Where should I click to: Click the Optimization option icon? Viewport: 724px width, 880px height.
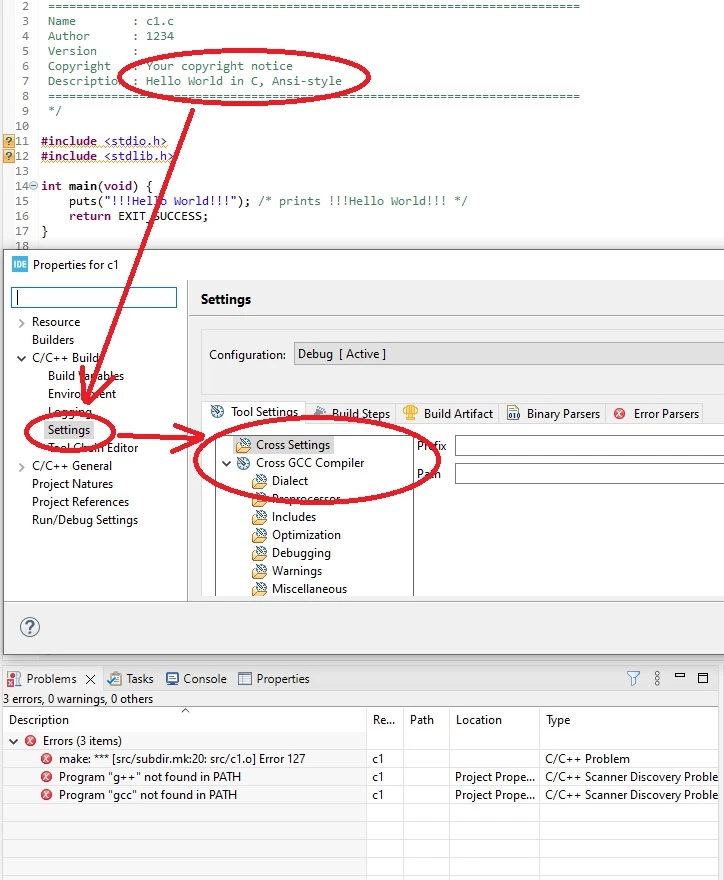[x=260, y=535]
